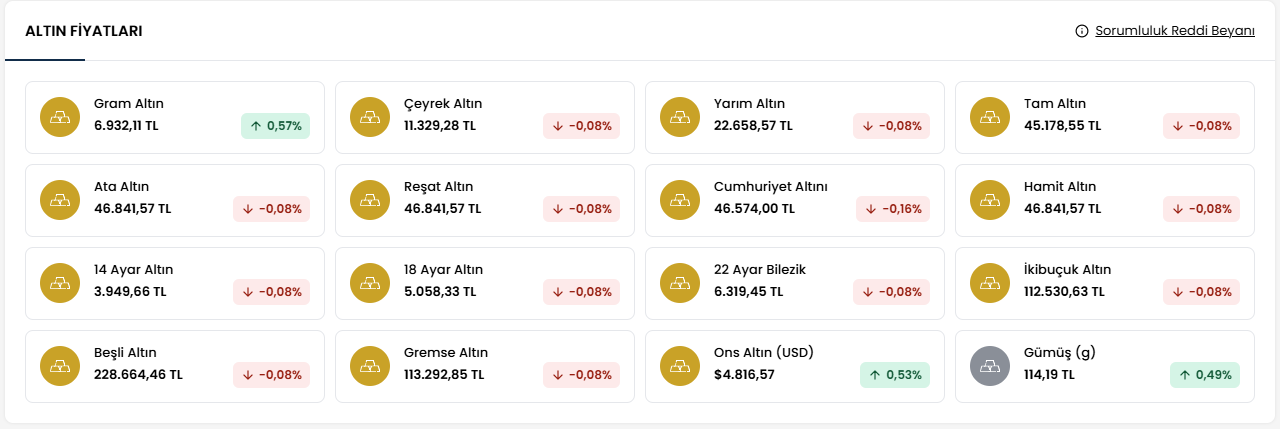This screenshot has height=429, width=1280.
Task: Click the Gram Altın gold bar icon
Action: point(59,117)
